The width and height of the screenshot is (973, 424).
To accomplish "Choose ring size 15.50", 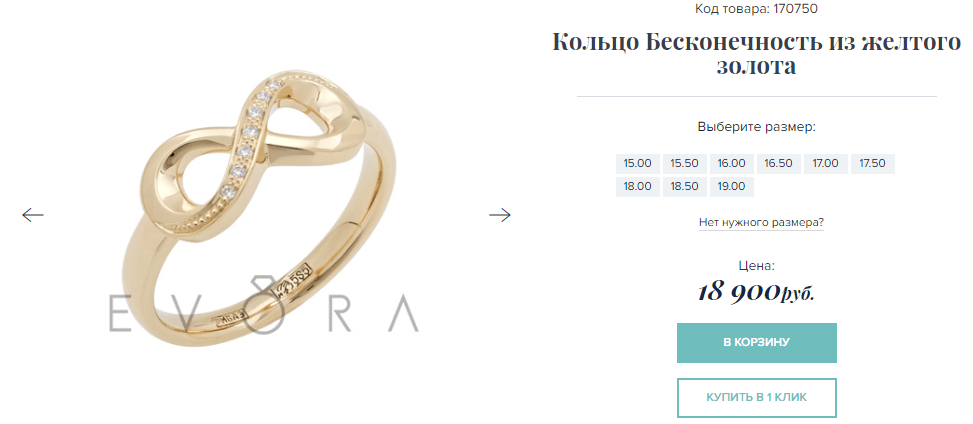I will point(684,164).
